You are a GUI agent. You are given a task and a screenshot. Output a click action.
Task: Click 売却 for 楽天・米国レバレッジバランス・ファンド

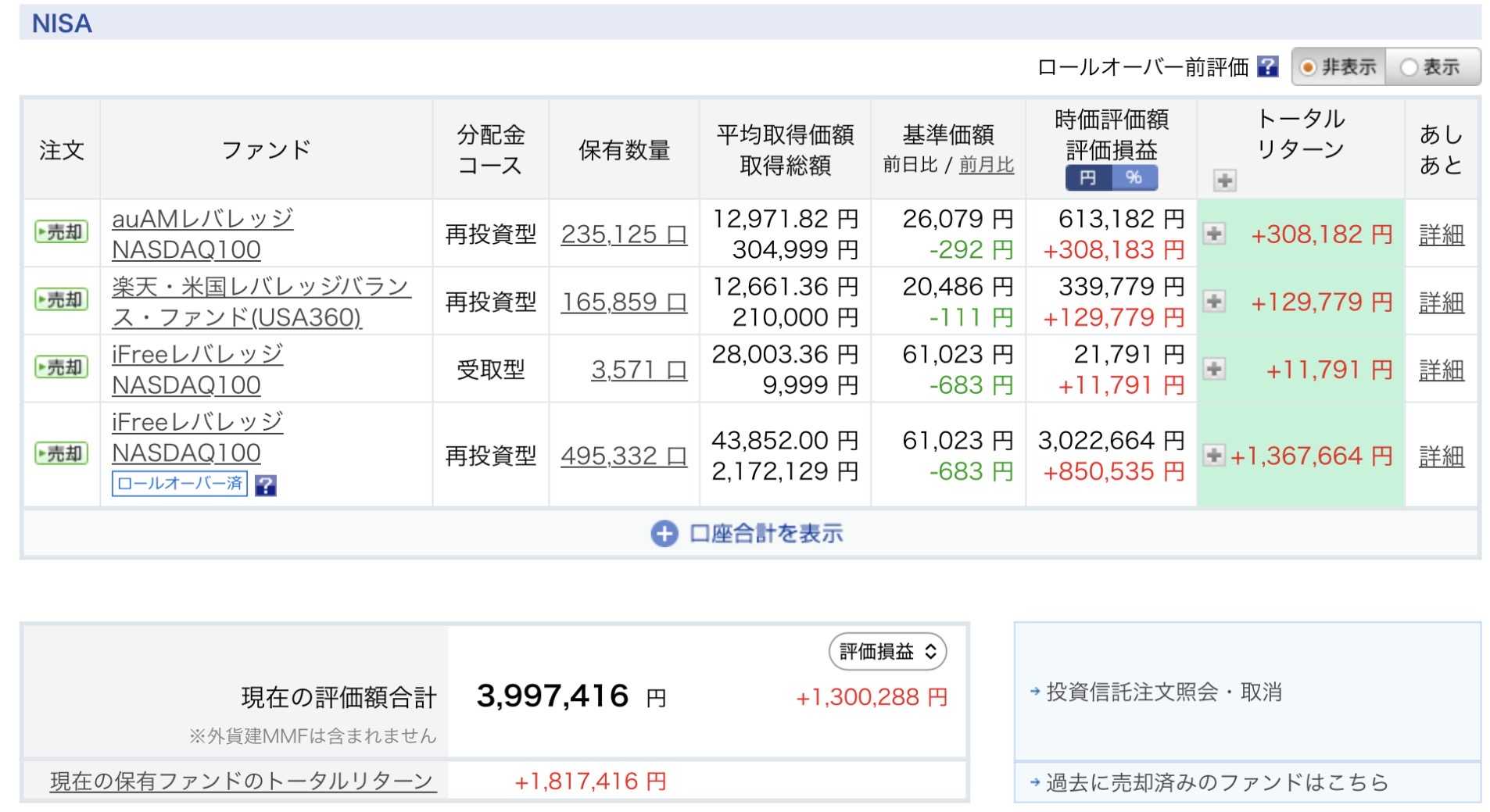click(62, 300)
